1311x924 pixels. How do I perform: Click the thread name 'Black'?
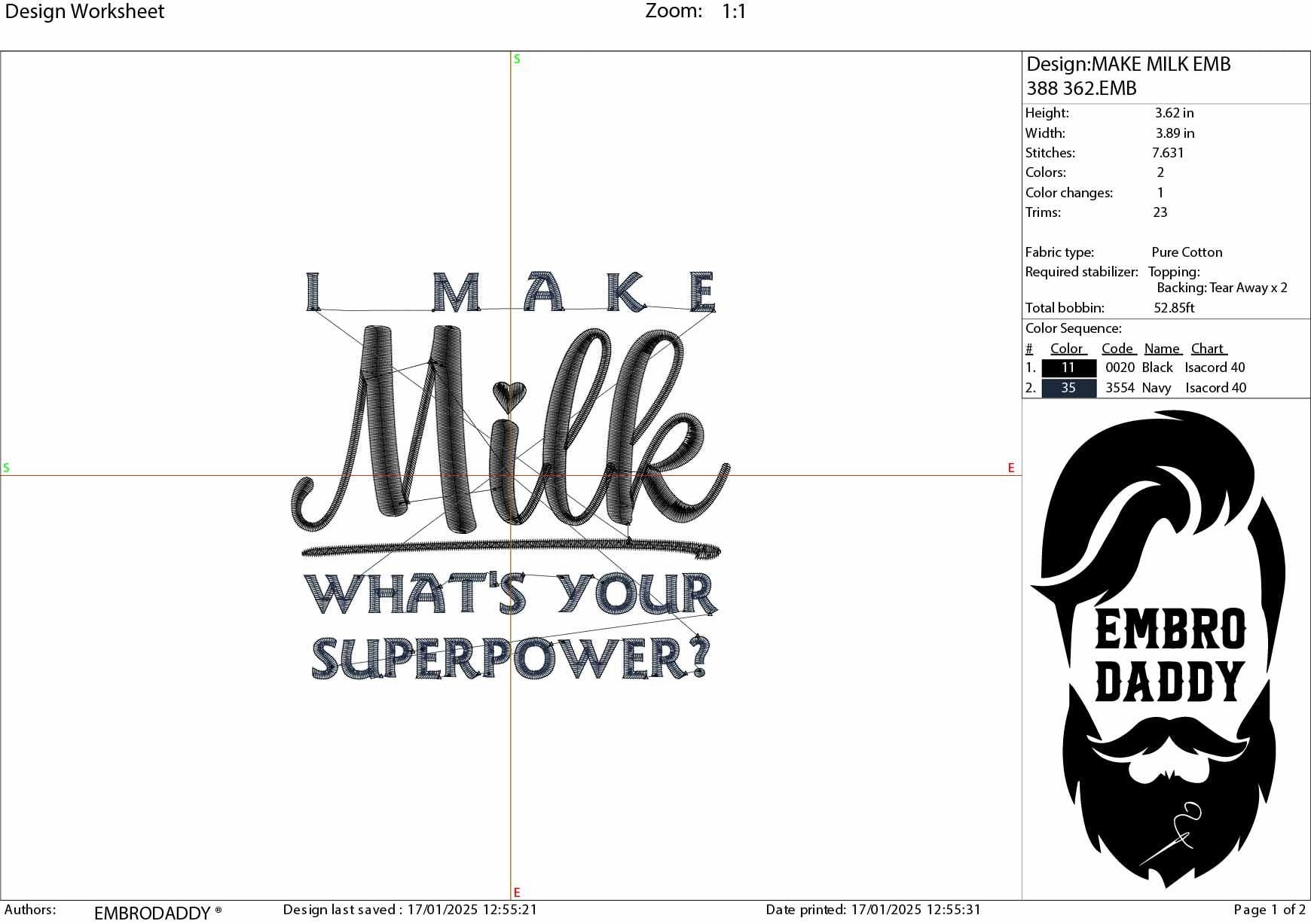[1157, 367]
